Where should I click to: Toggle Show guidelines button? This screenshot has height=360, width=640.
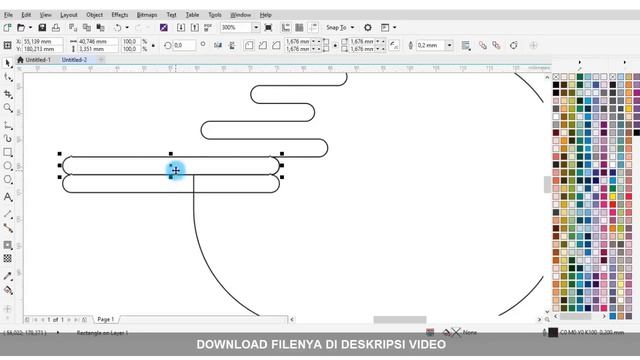[313, 27]
